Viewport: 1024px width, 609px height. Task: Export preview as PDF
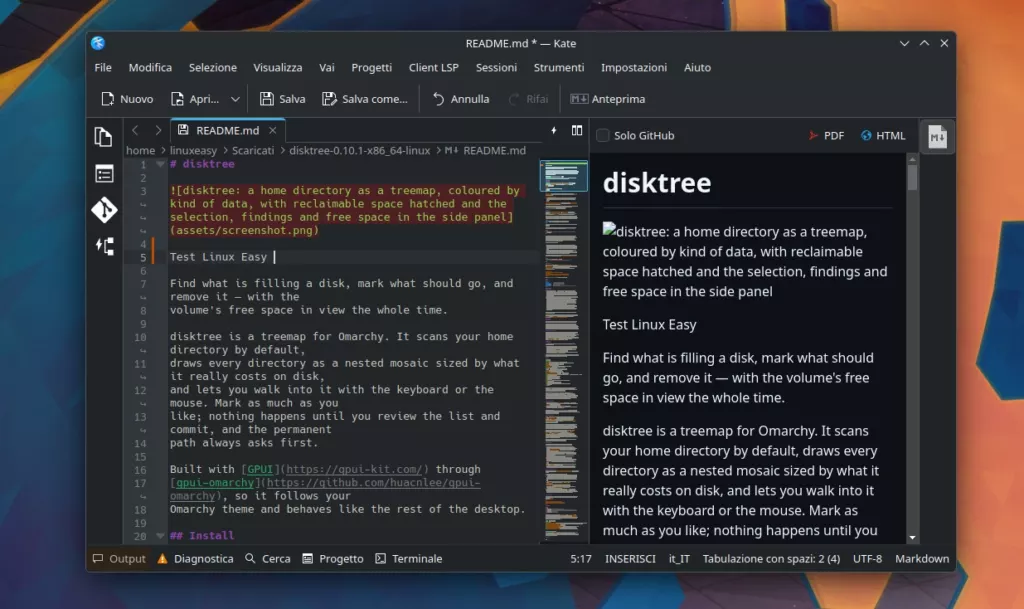[x=826, y=136]
